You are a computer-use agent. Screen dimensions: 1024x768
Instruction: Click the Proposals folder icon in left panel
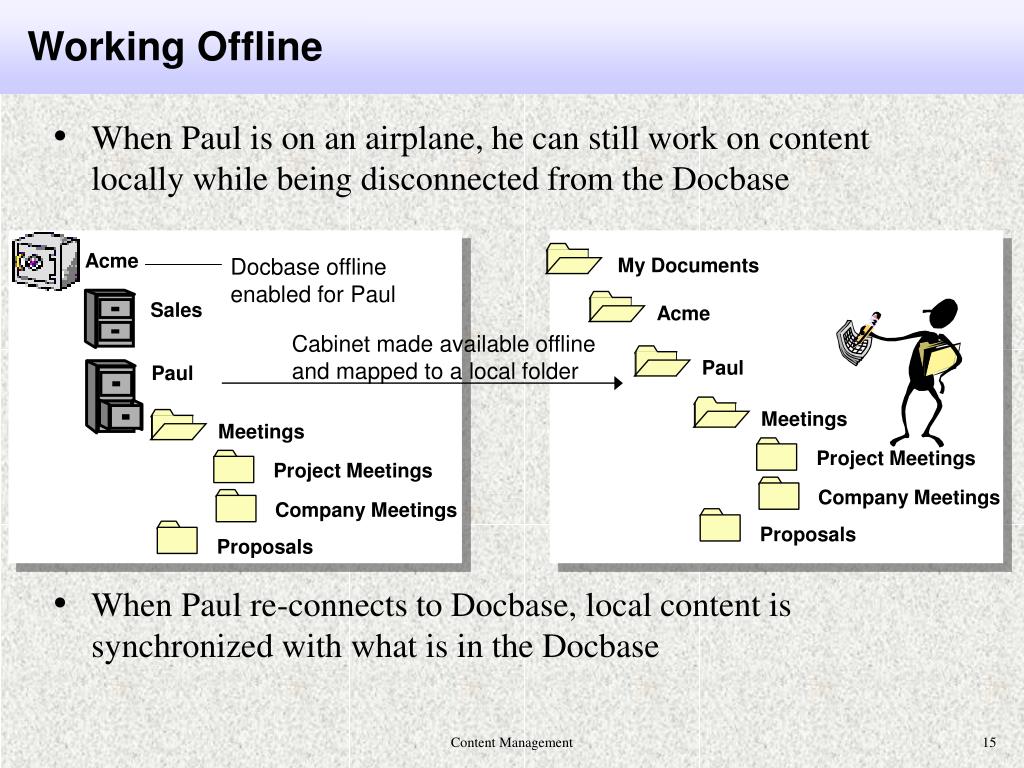pos(177,537)
